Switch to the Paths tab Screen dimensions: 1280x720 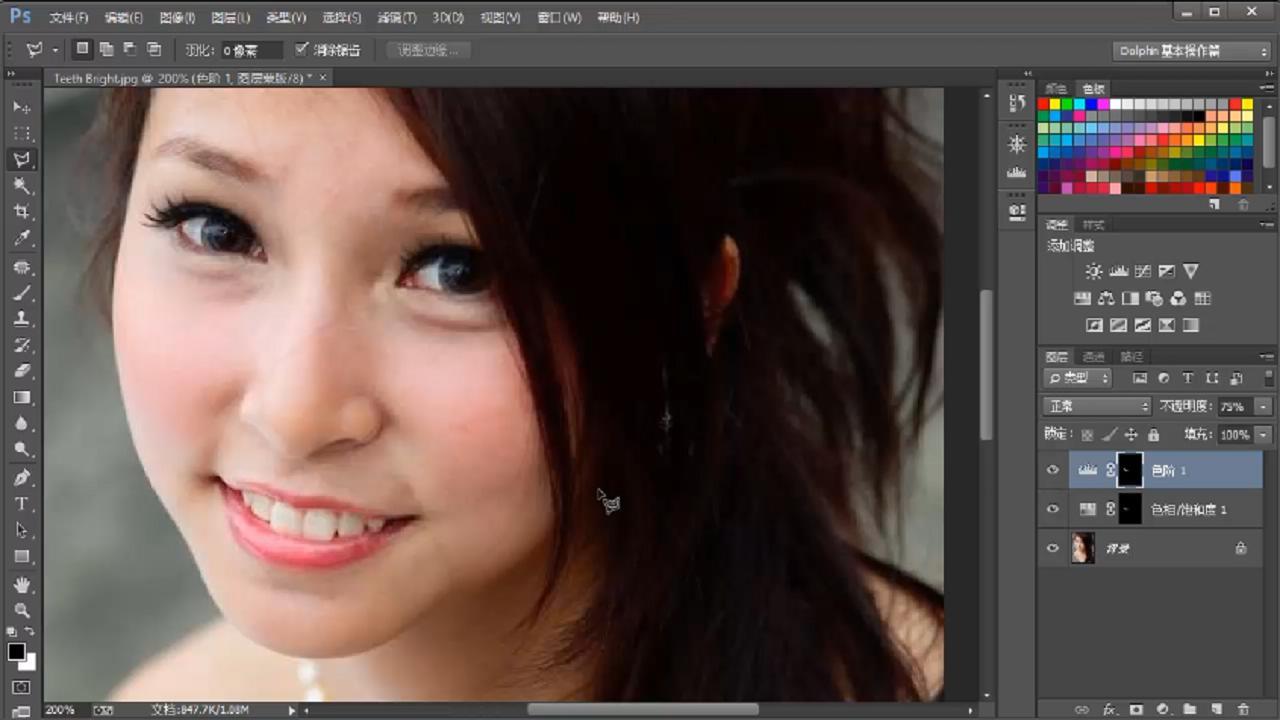1131,357
